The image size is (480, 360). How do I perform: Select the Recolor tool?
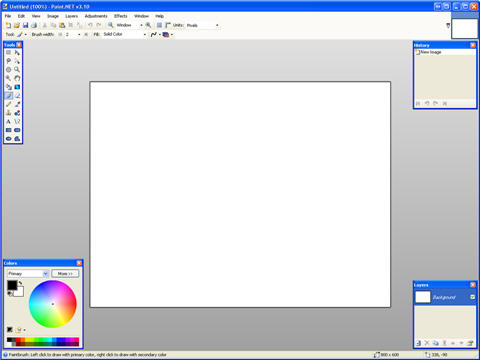(17, 113)
